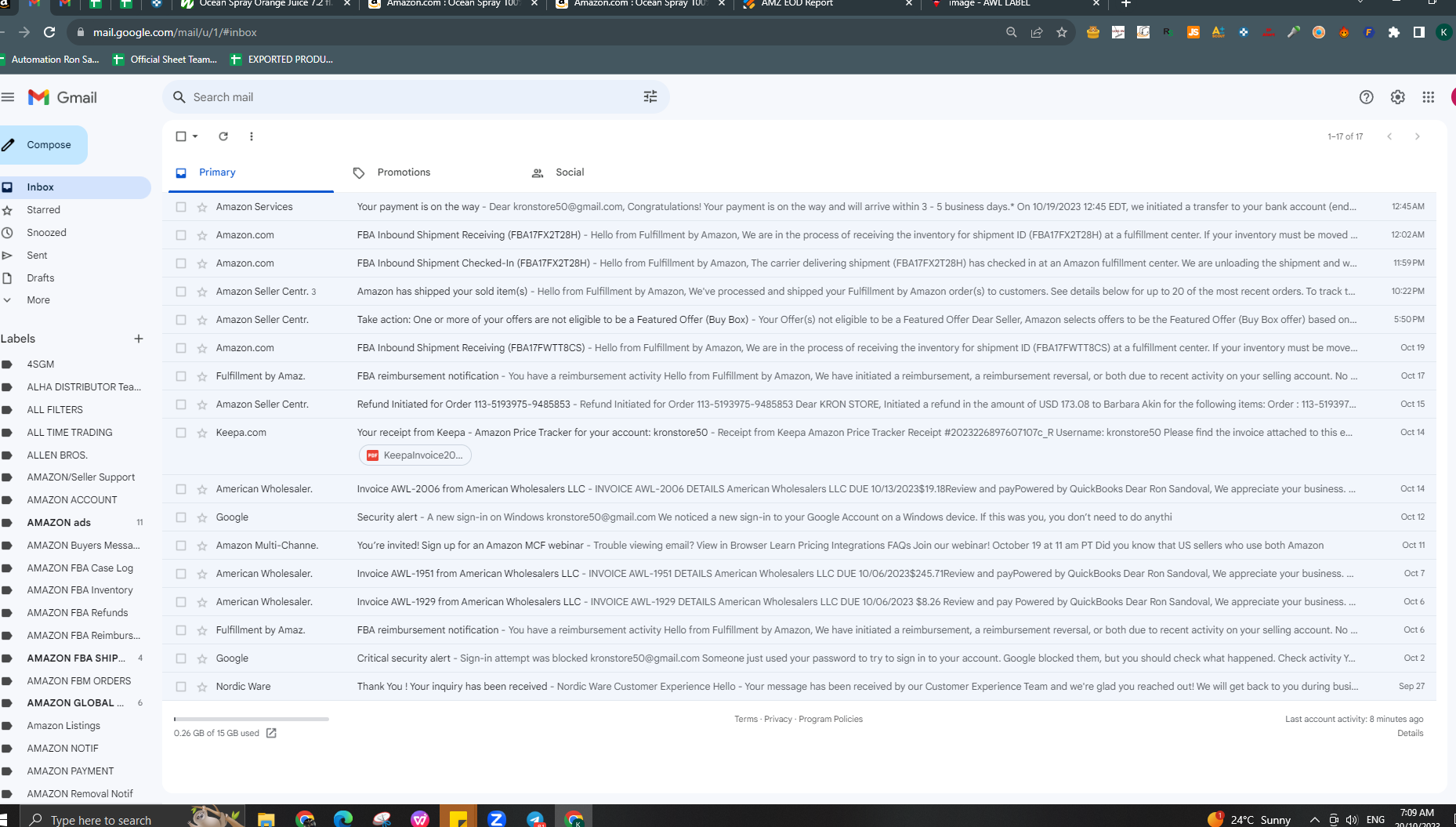Star the Amazon Services payment email
1456x827 pixels.
(x=202, y=207)
